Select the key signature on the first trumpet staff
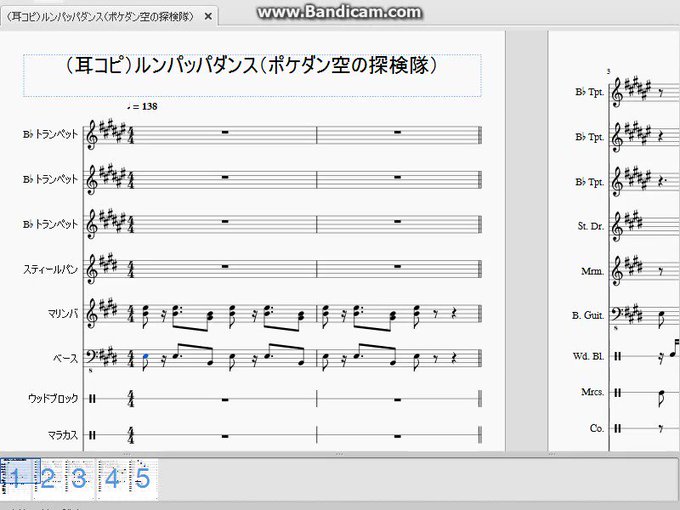This screenshot has width=680, height=510. coord(112,130)
